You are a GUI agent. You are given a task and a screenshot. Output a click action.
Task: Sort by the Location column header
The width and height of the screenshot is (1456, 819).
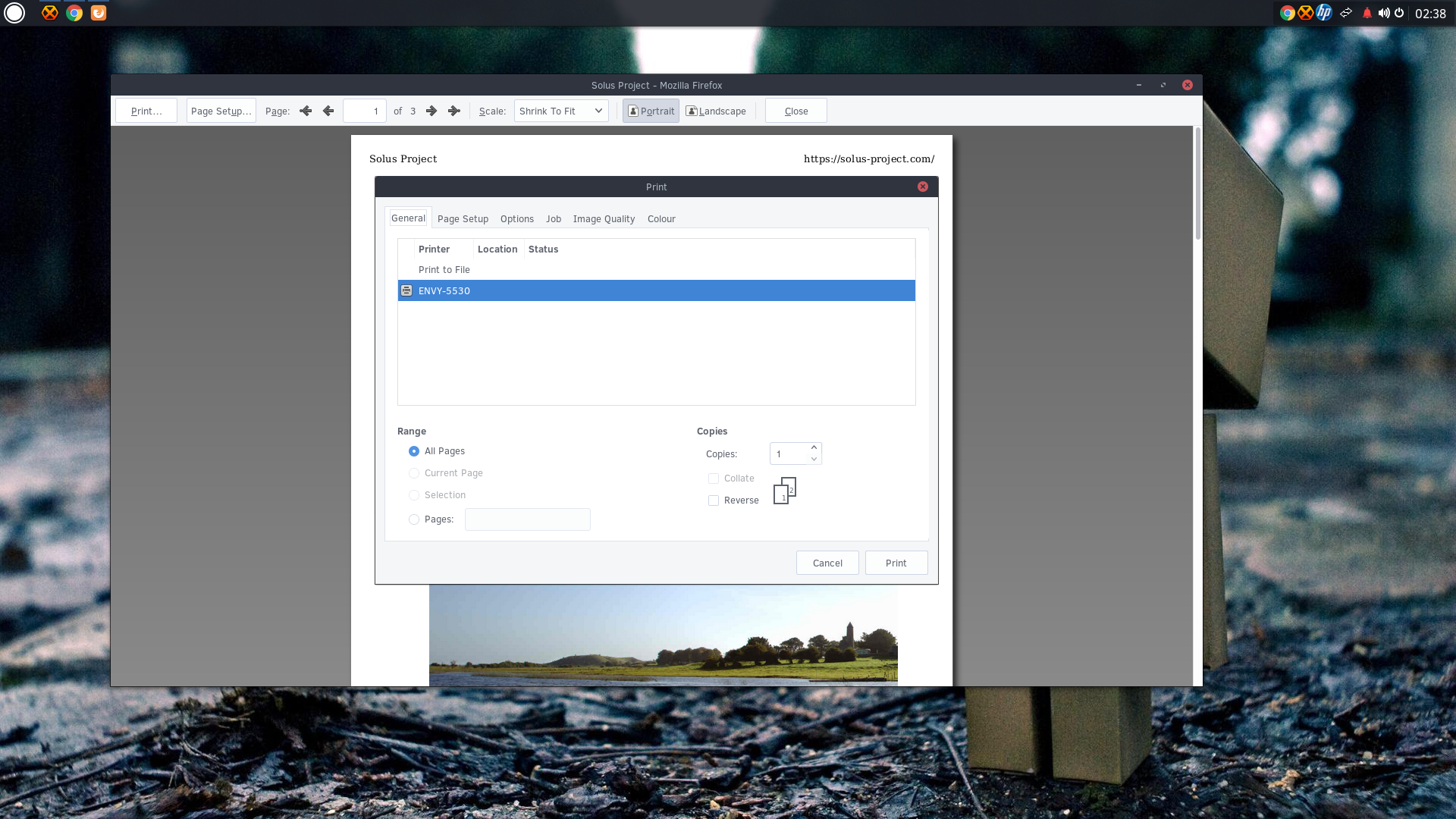498,249
